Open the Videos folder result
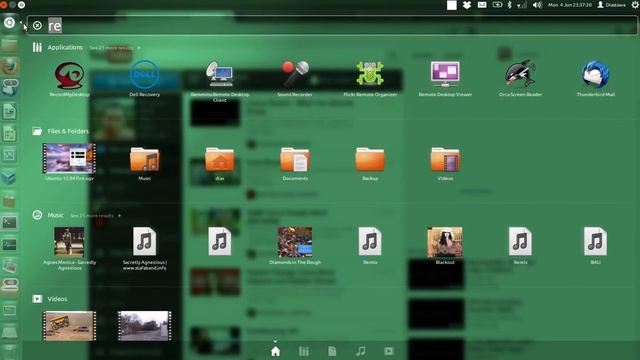This screenshot has height=360, width=640. pos(445,163)
